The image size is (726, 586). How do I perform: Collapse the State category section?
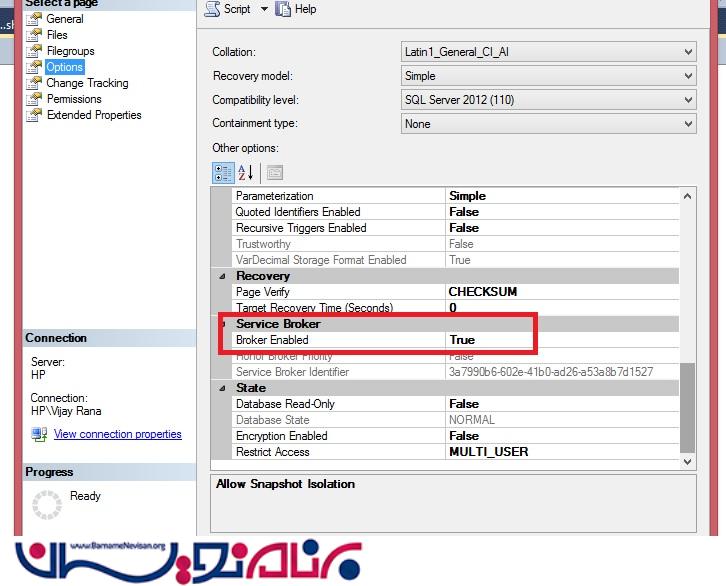223,388
